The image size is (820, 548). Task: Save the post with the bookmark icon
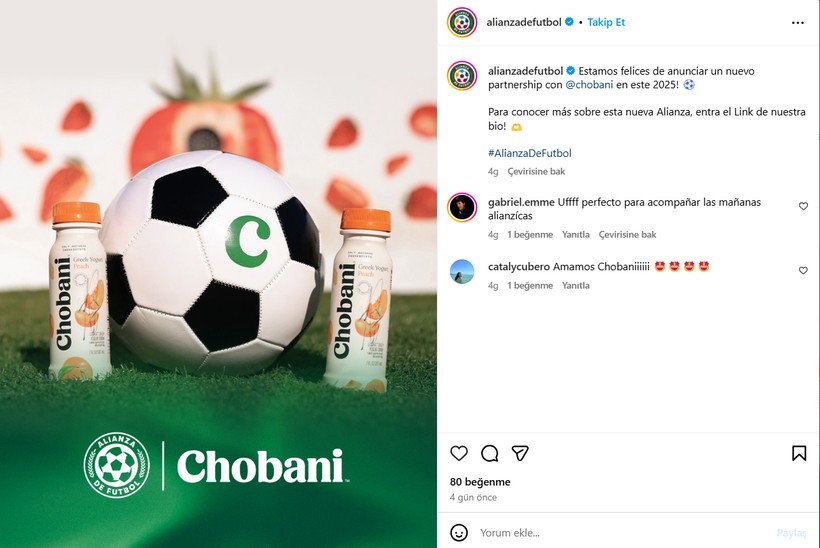point(799,453)
